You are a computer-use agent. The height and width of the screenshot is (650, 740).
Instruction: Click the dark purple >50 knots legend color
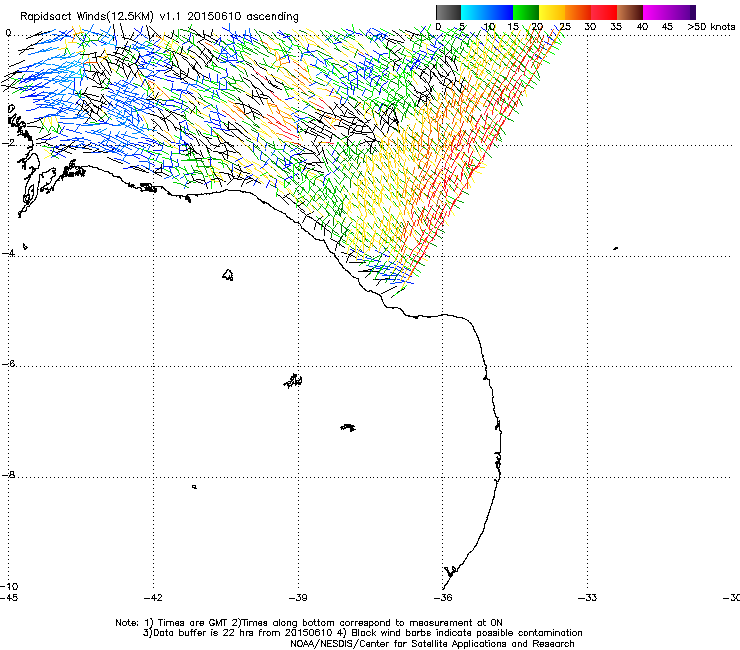(x=693, y=12)
